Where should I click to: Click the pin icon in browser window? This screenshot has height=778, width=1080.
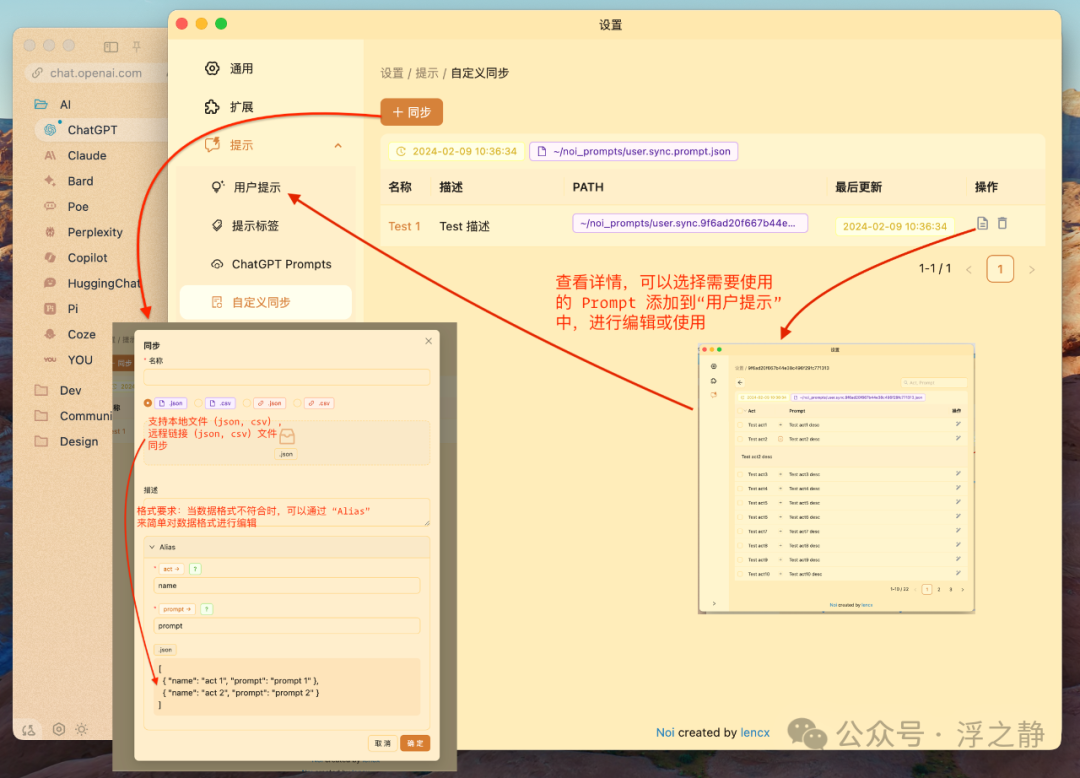[x=136, y=47]
